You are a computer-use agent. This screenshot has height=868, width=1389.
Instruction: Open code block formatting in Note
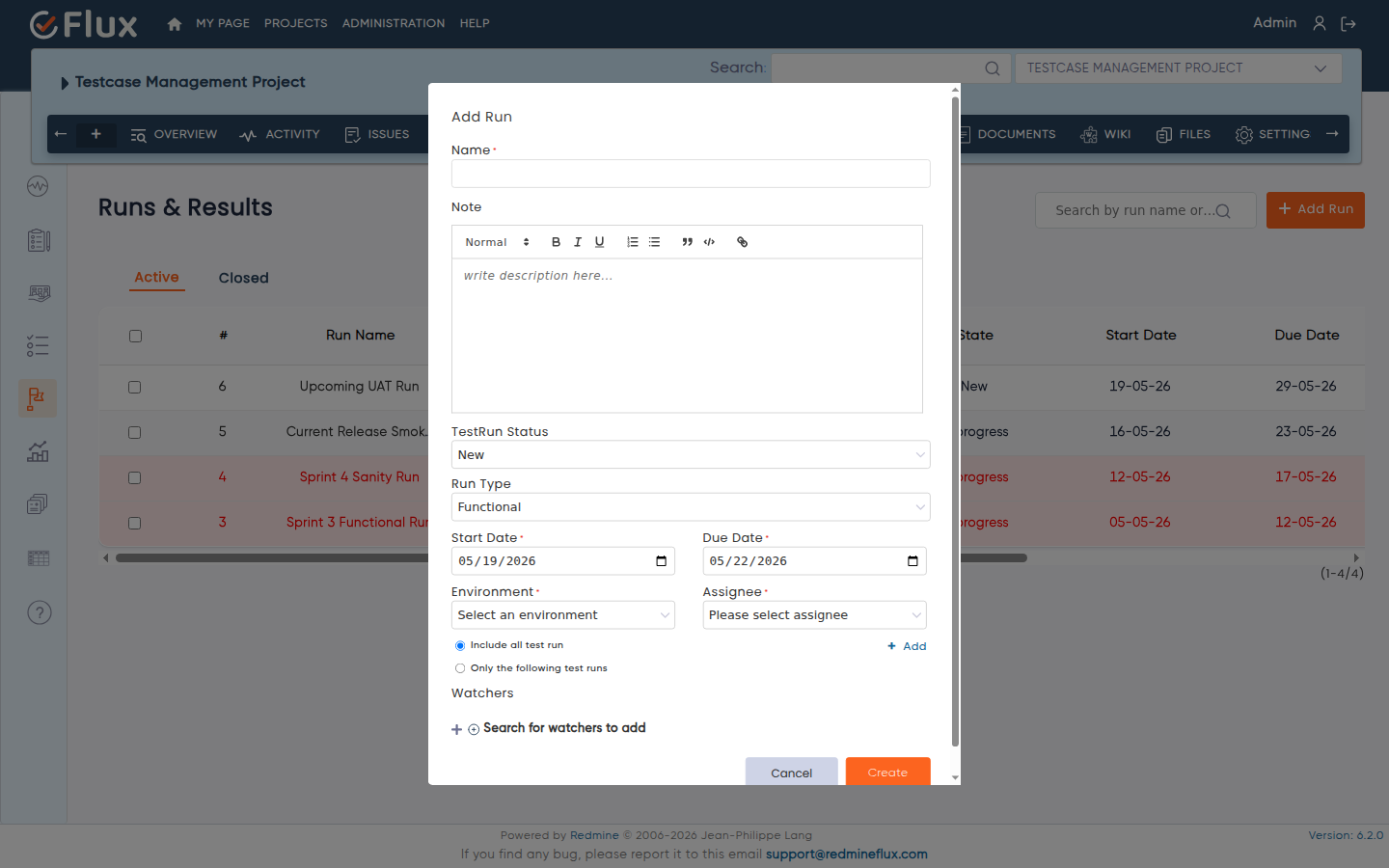tap(709, 242)
